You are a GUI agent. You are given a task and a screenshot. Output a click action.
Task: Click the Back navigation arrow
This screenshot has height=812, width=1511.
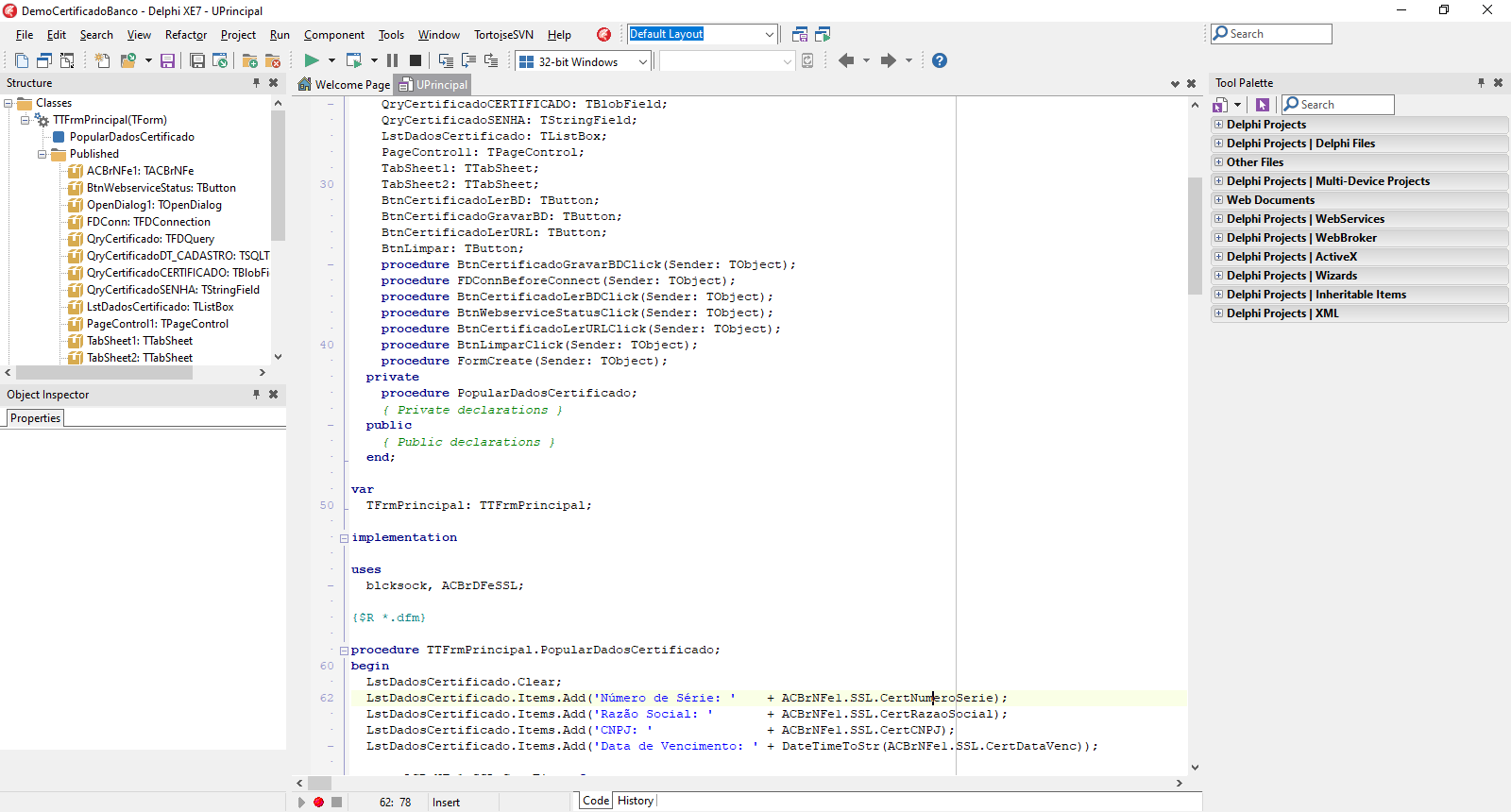tap(846, 60)
